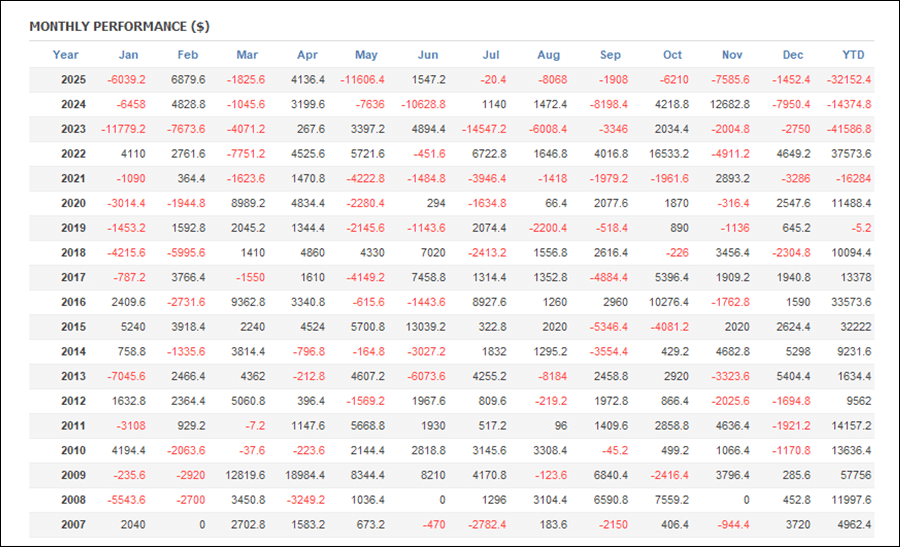Image resolution: width=900 pixels, height=547 pixels.
Task: Click the Sep column header
Action: 610,55
